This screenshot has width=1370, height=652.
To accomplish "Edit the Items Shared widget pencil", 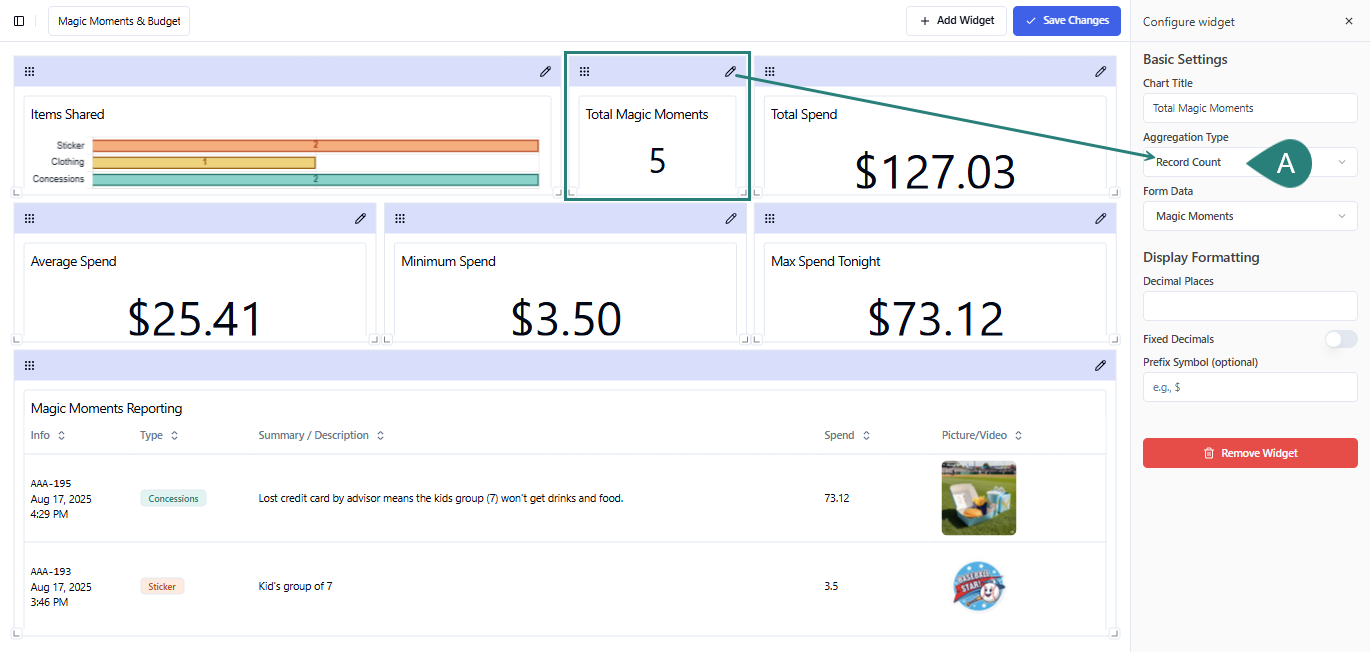I will [x=545, y=71].
